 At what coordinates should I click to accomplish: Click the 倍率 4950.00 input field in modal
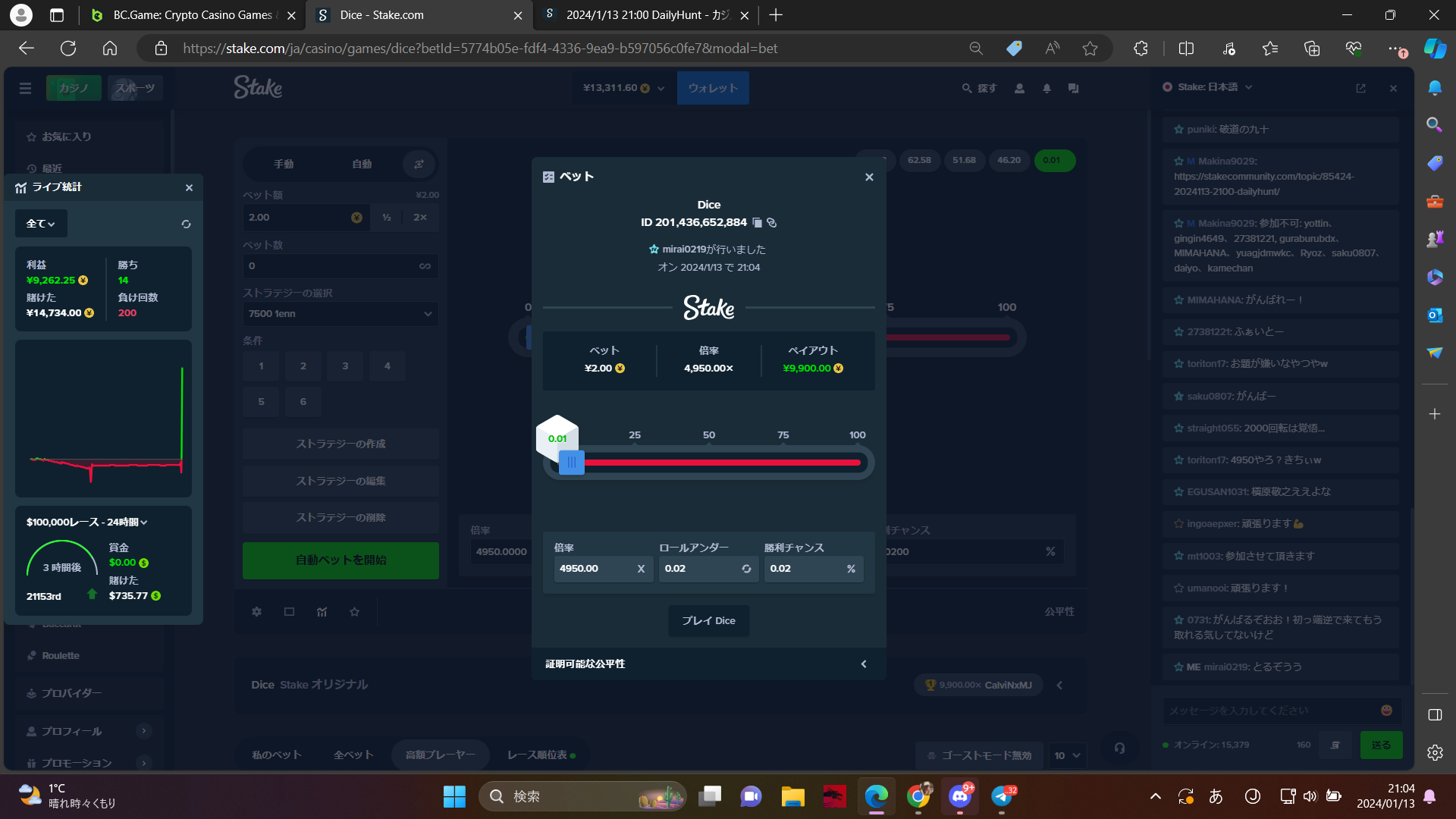point(603,569)
